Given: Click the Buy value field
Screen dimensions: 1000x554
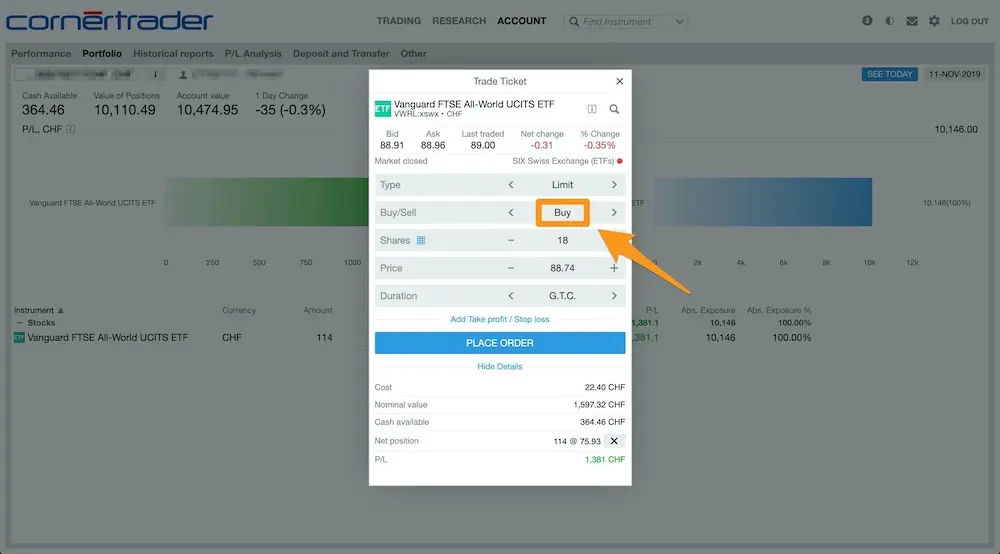Looking at the screenshot, I should point(562,212).
